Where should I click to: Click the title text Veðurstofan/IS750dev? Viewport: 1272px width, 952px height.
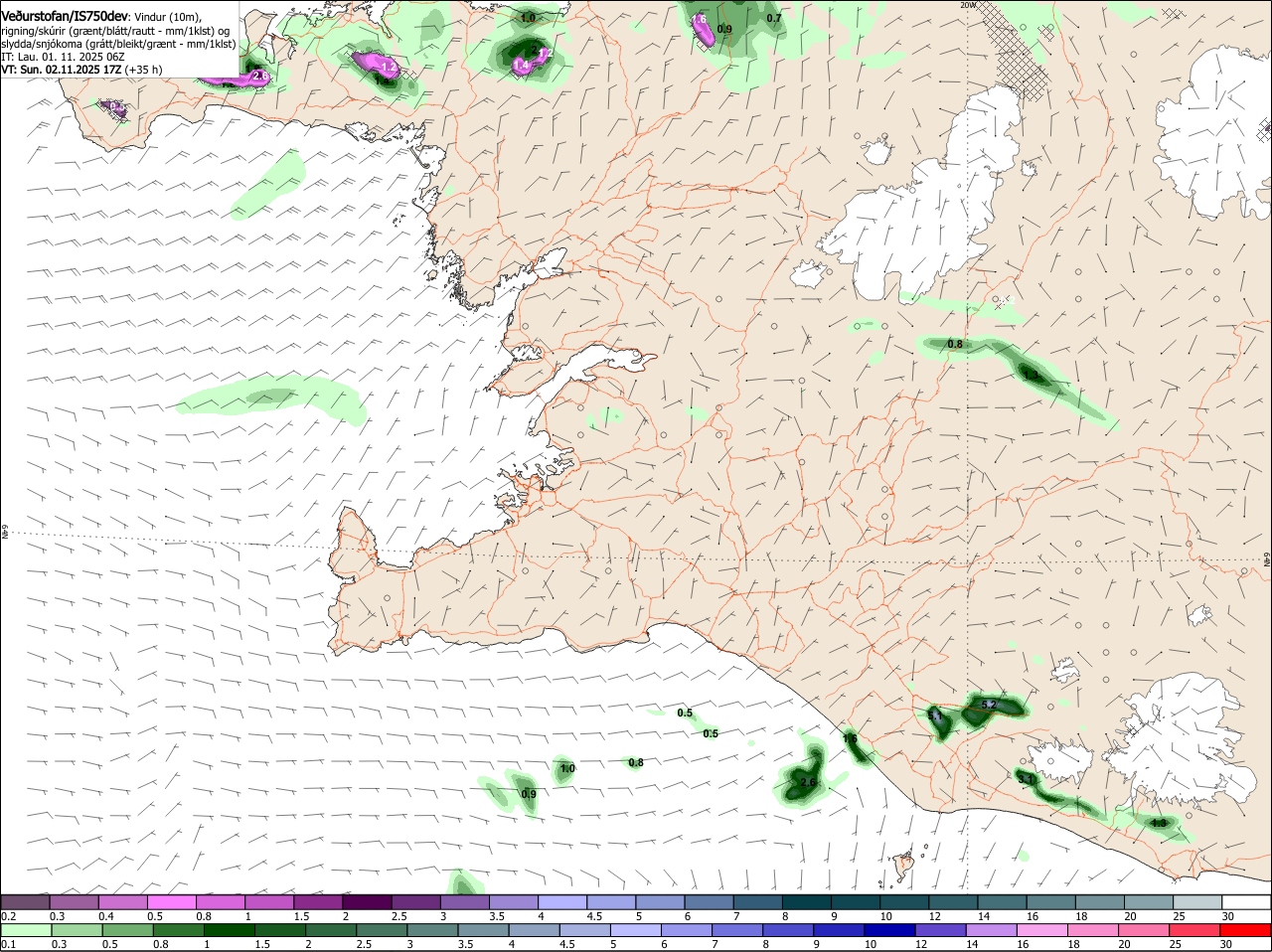point(65,16)
